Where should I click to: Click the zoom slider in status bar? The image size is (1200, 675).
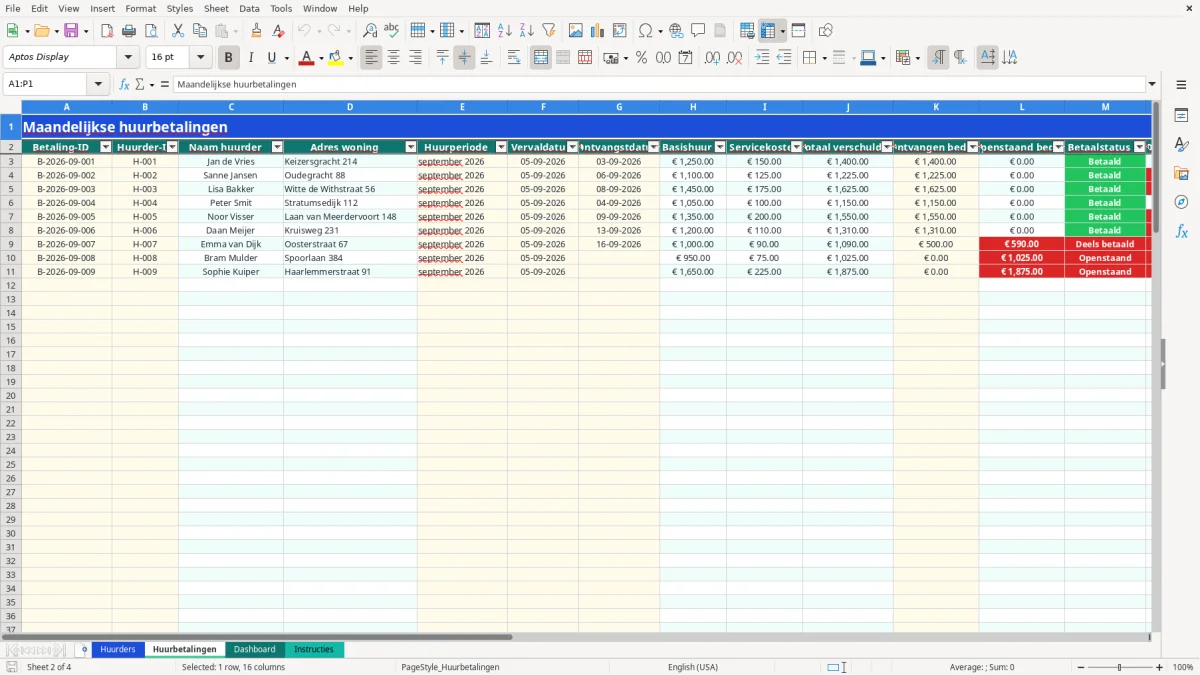[x=1120, y=667]
